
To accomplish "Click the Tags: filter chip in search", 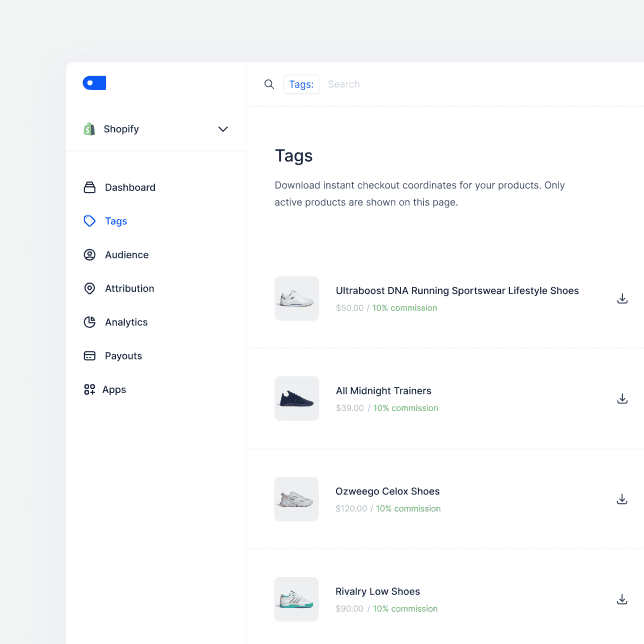I will point(301,84).
